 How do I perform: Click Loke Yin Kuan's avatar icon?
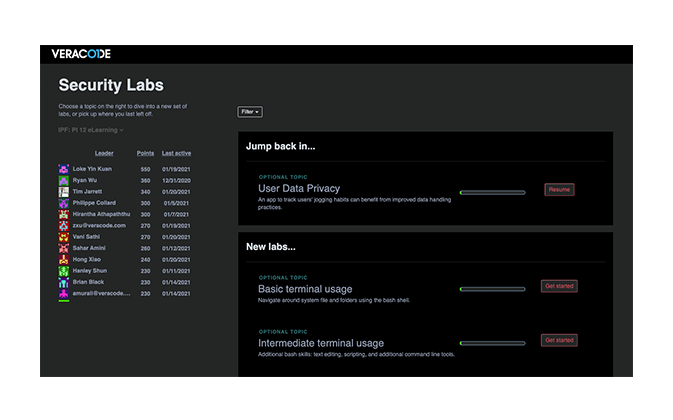64,169
